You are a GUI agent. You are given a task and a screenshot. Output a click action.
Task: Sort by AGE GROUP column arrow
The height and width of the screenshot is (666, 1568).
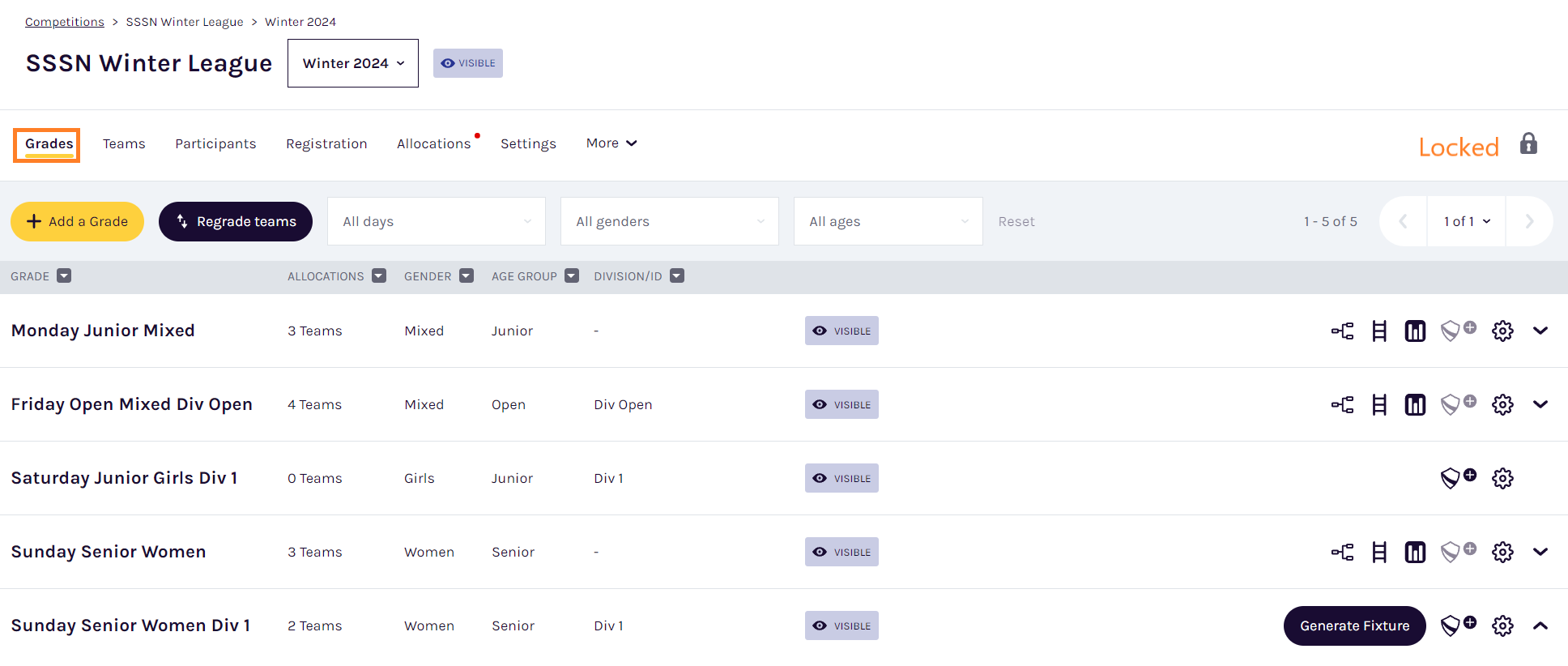pos(572,276)
